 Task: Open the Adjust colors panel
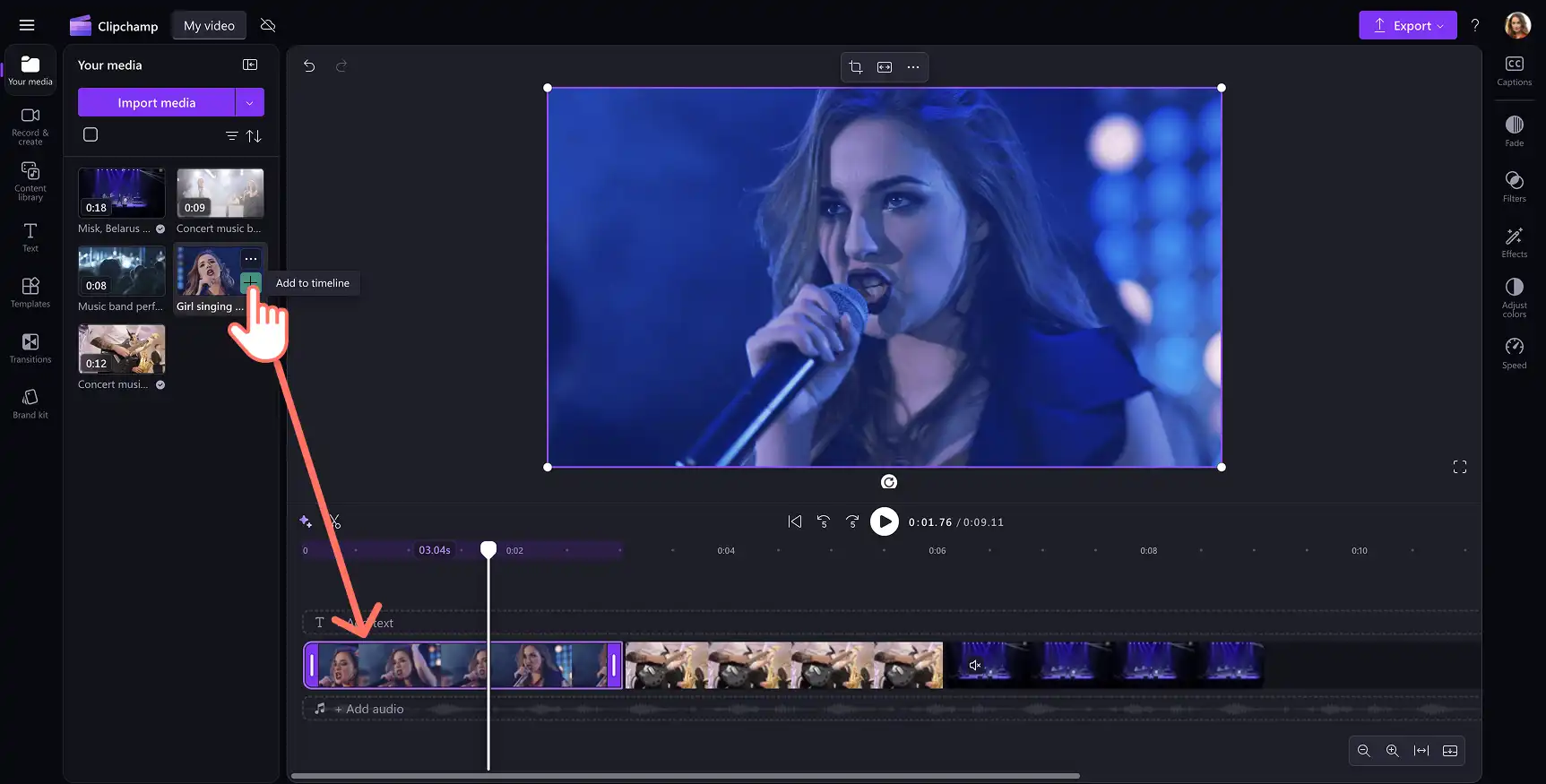[1514, 297]
